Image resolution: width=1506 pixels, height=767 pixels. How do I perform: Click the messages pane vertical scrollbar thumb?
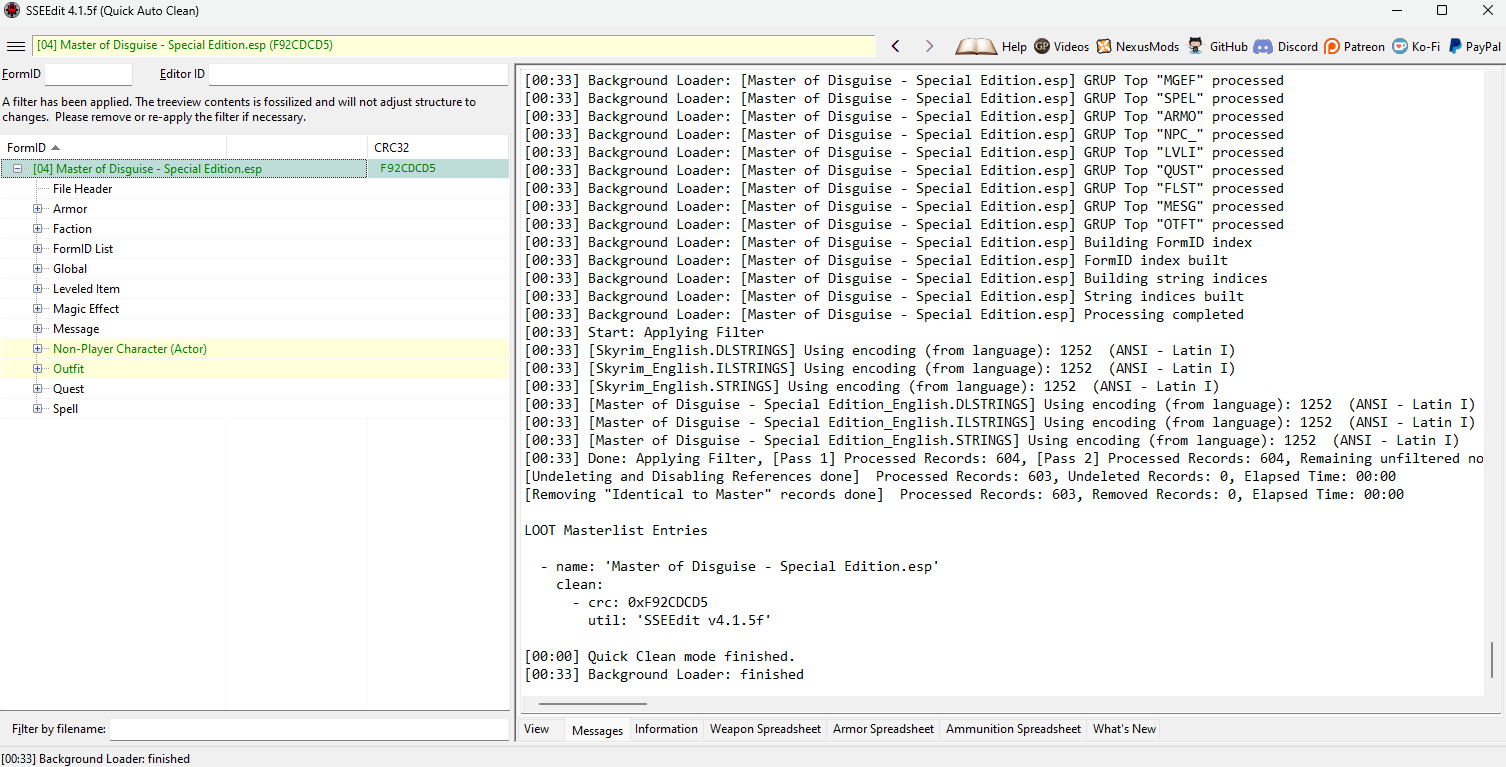click(x=1492, y=660)
